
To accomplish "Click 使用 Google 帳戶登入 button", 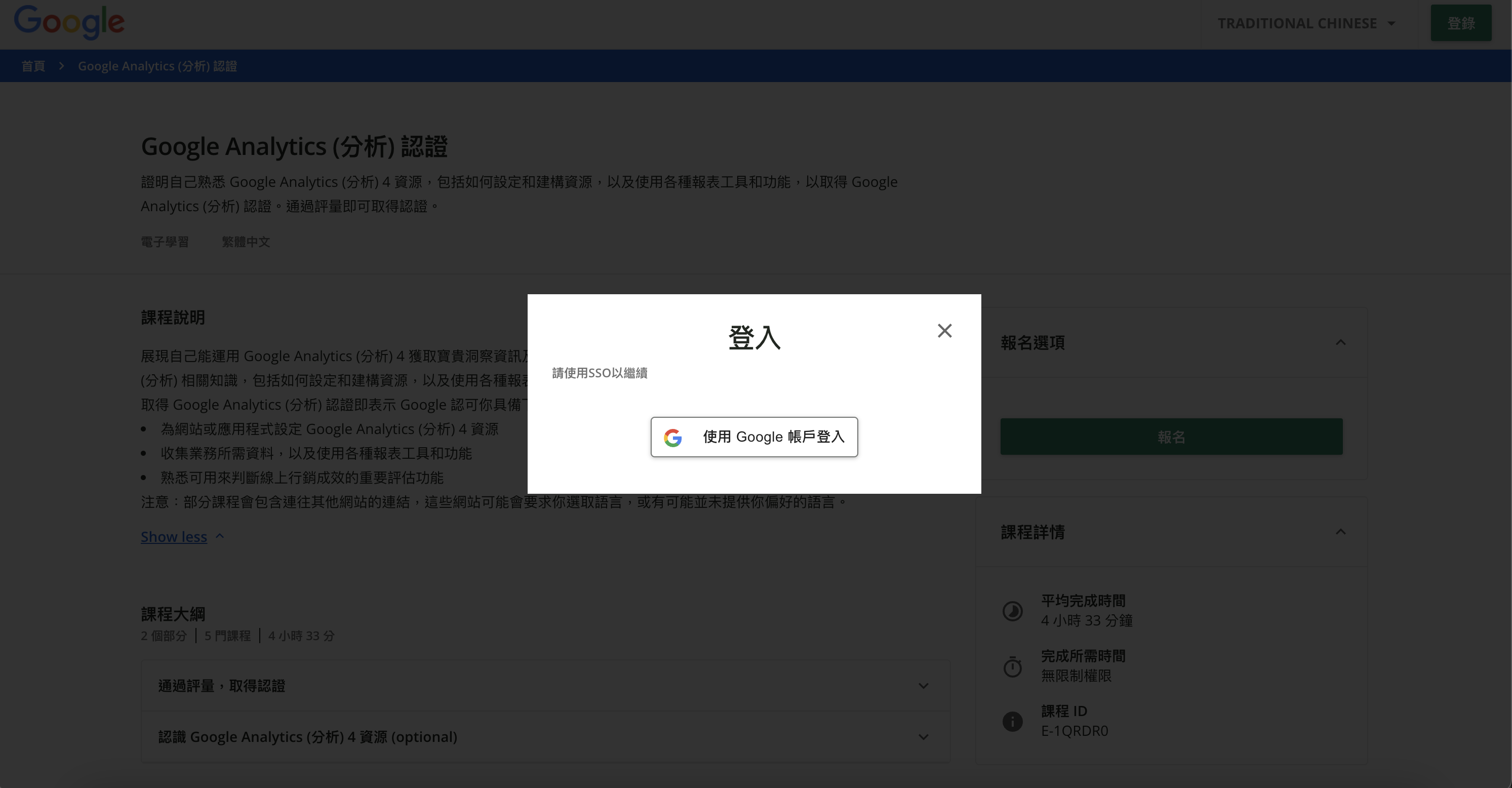I will tap(753, 437).
